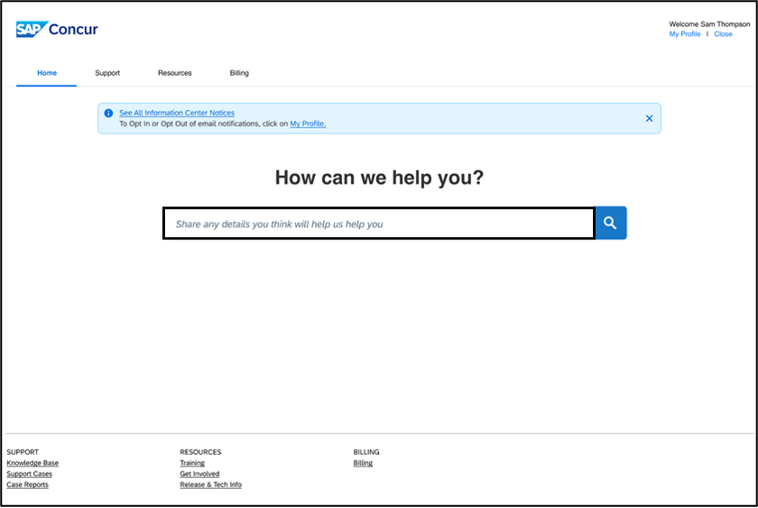Open Training footer link
Image resolution: width=758 pixels, height=508 pixels.
click(x=192, y=463)
